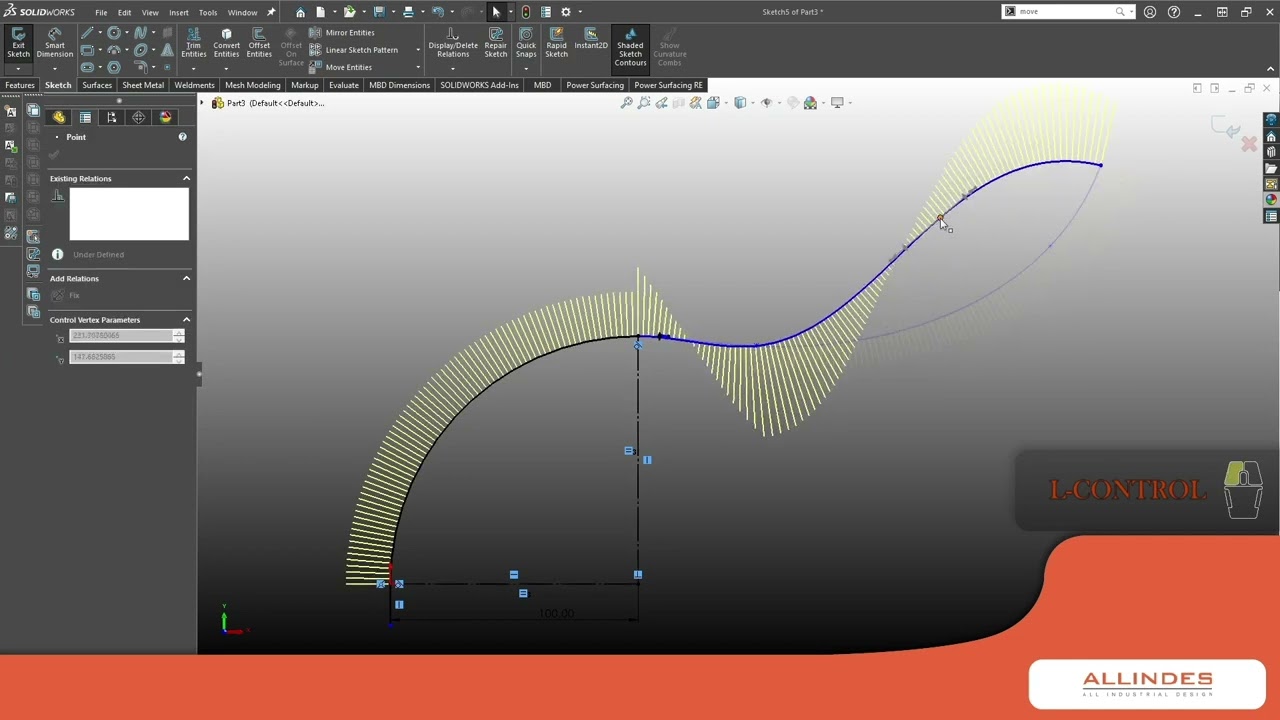Screen dimensions: 1280x720
Task: Open the PropertyManager panel tab icon
Action: (x=85, y=118)
